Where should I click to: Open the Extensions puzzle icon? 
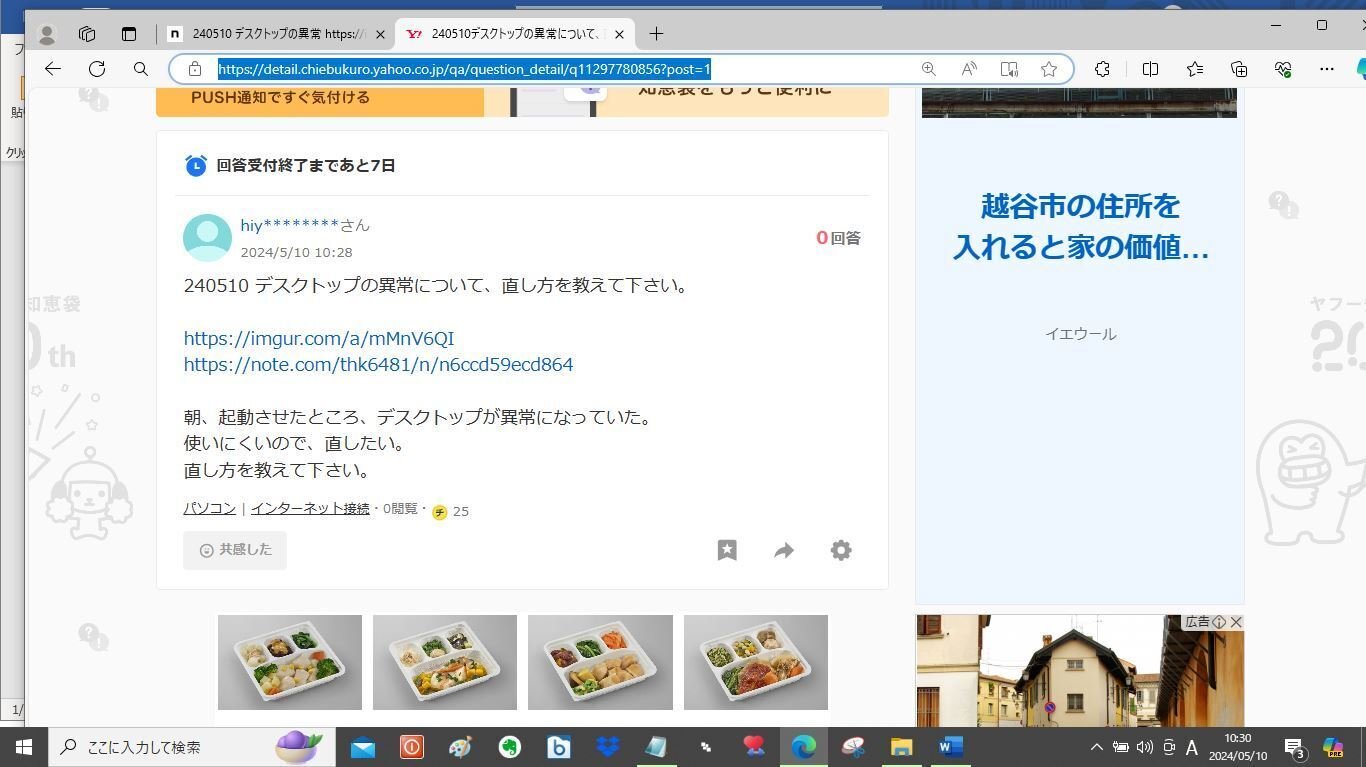(x=1102, y=69)
